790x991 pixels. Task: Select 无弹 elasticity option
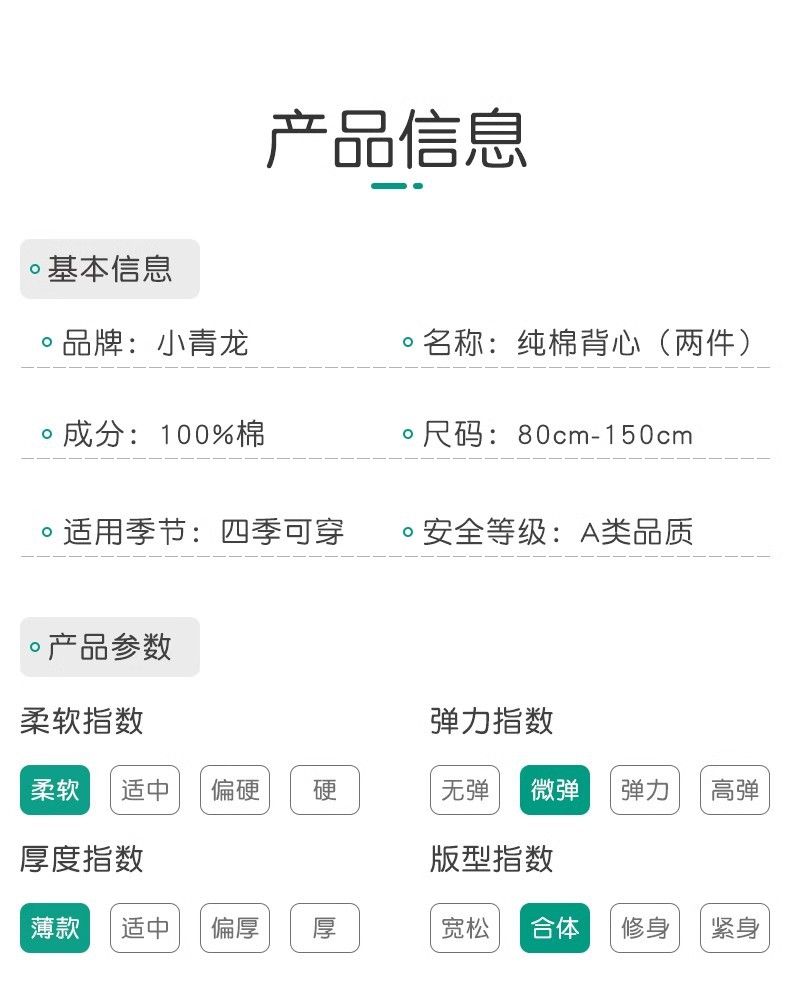click(x=465, y=790)
